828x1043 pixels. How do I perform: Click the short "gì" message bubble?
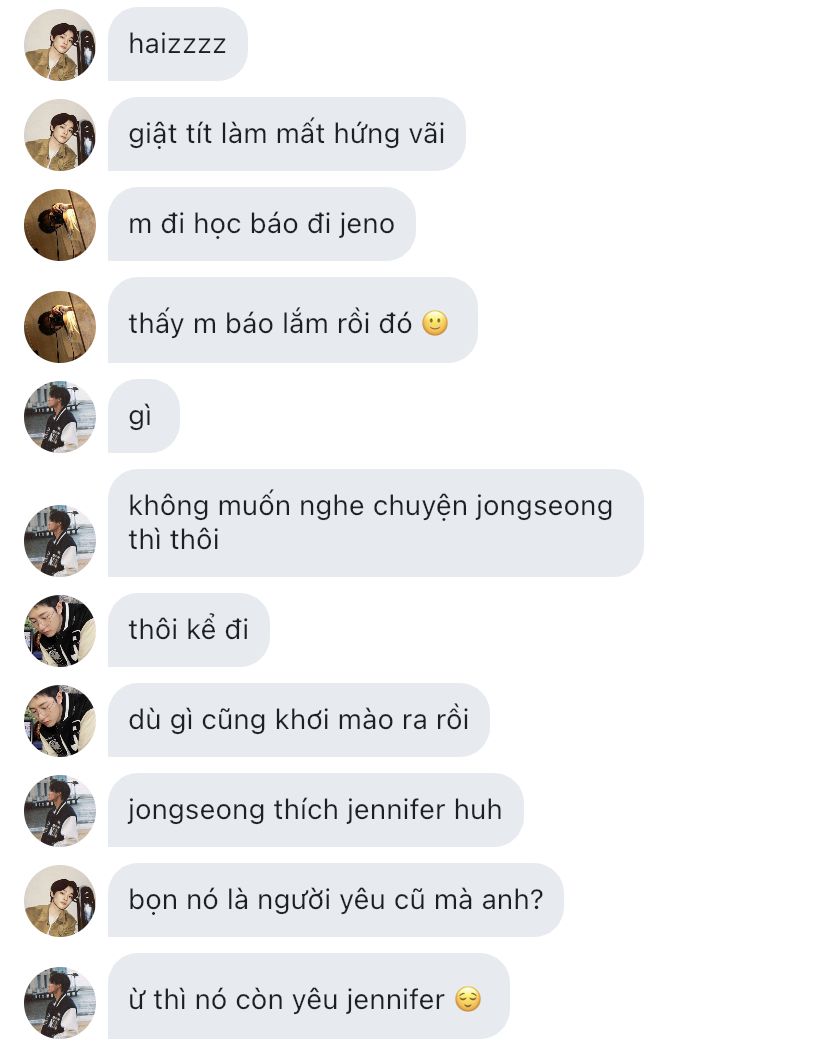(144, 416)
